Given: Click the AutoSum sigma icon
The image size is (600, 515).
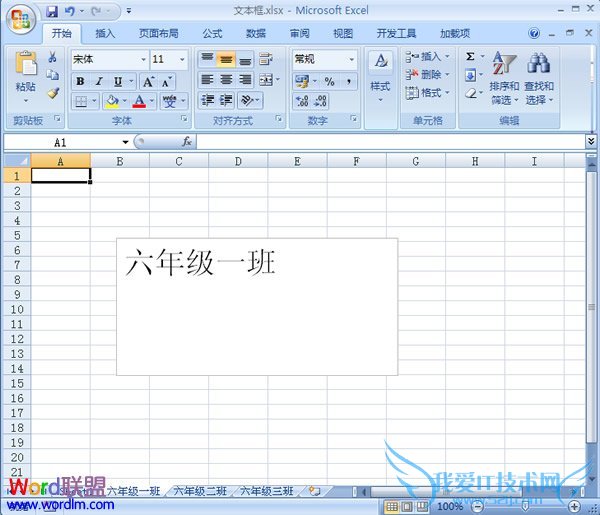Looking at the screenshot, I should coord(471,57).
